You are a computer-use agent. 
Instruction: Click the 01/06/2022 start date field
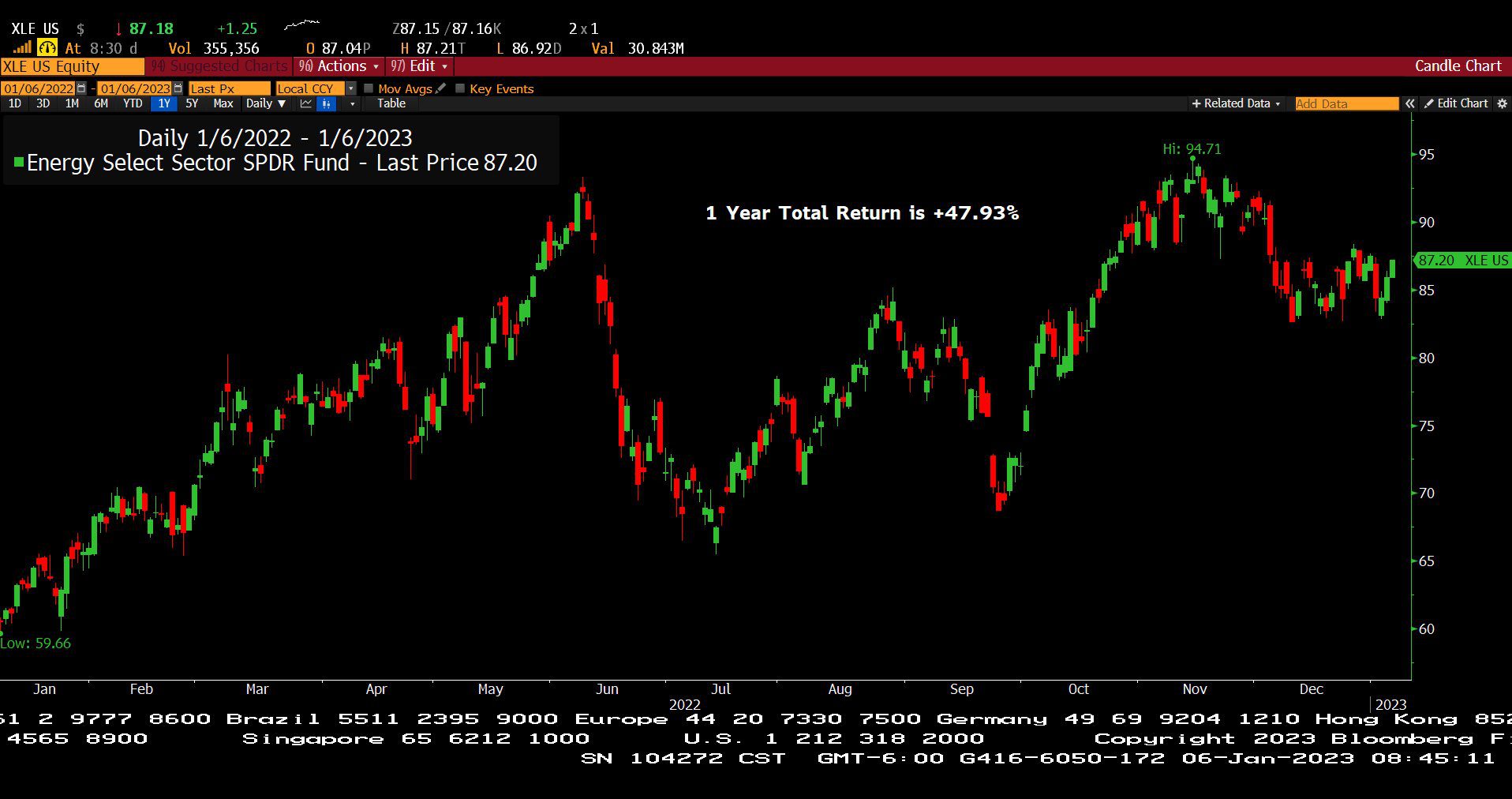click(38, 88)
